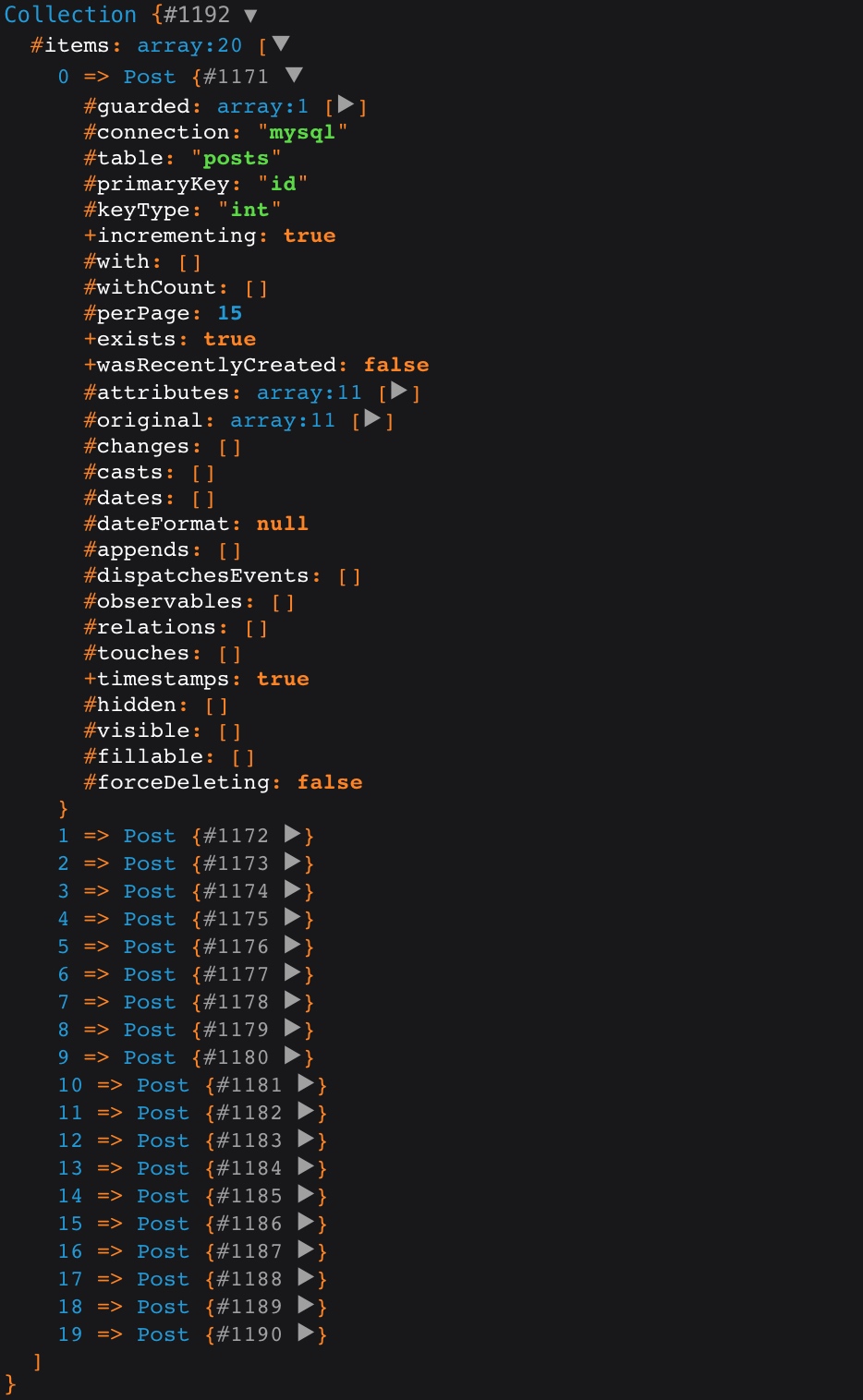
Task: Click the "posts" table string value
Action: [236, 159]
